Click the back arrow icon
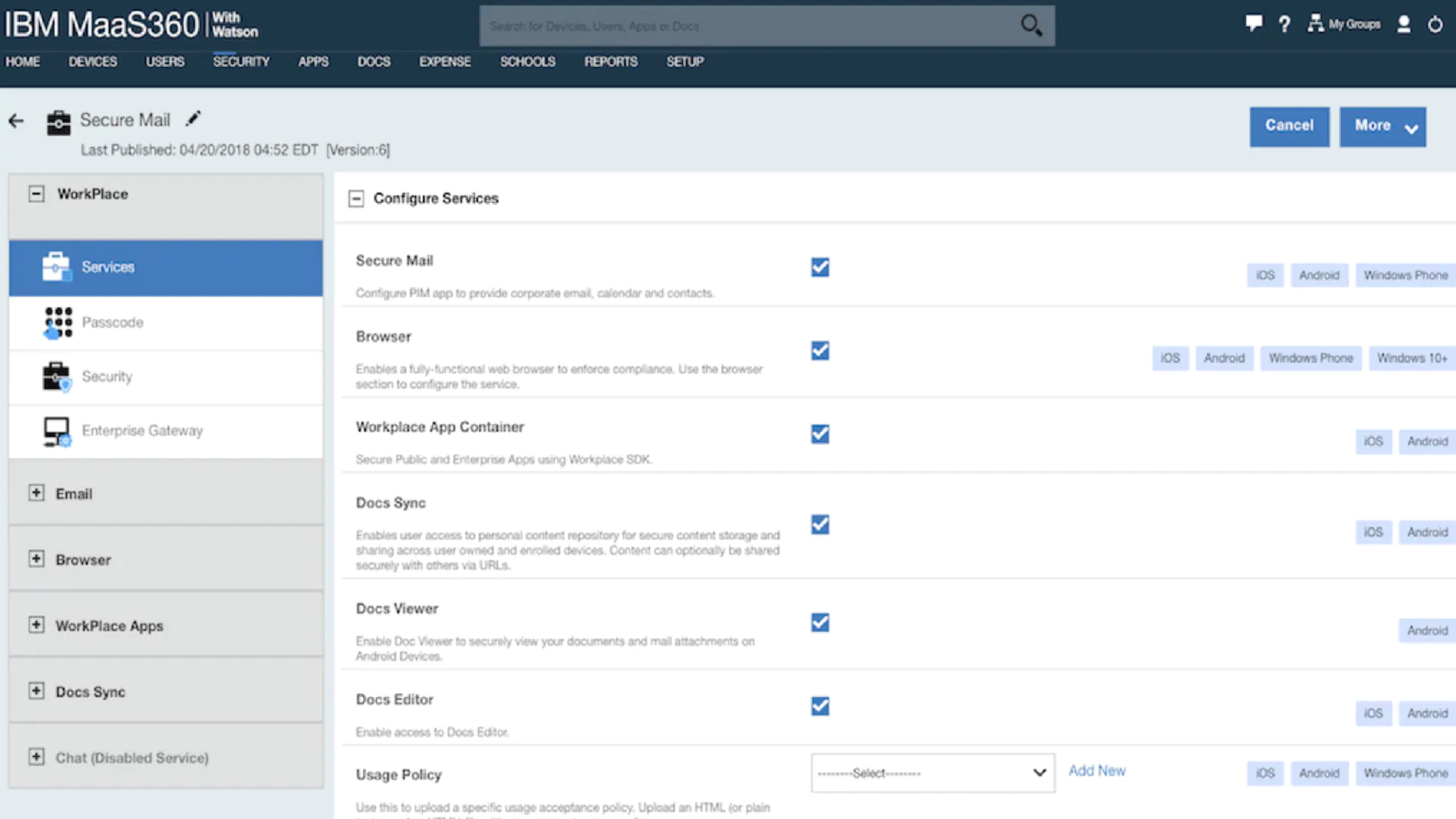Screen dimensions: 1456x819 pos(16,121)
